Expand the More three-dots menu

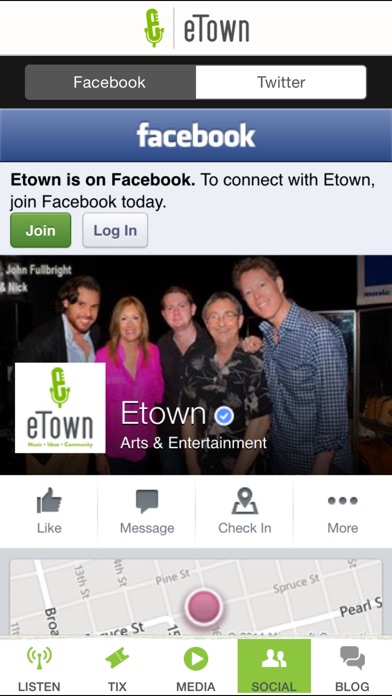[x=342, y=501]
